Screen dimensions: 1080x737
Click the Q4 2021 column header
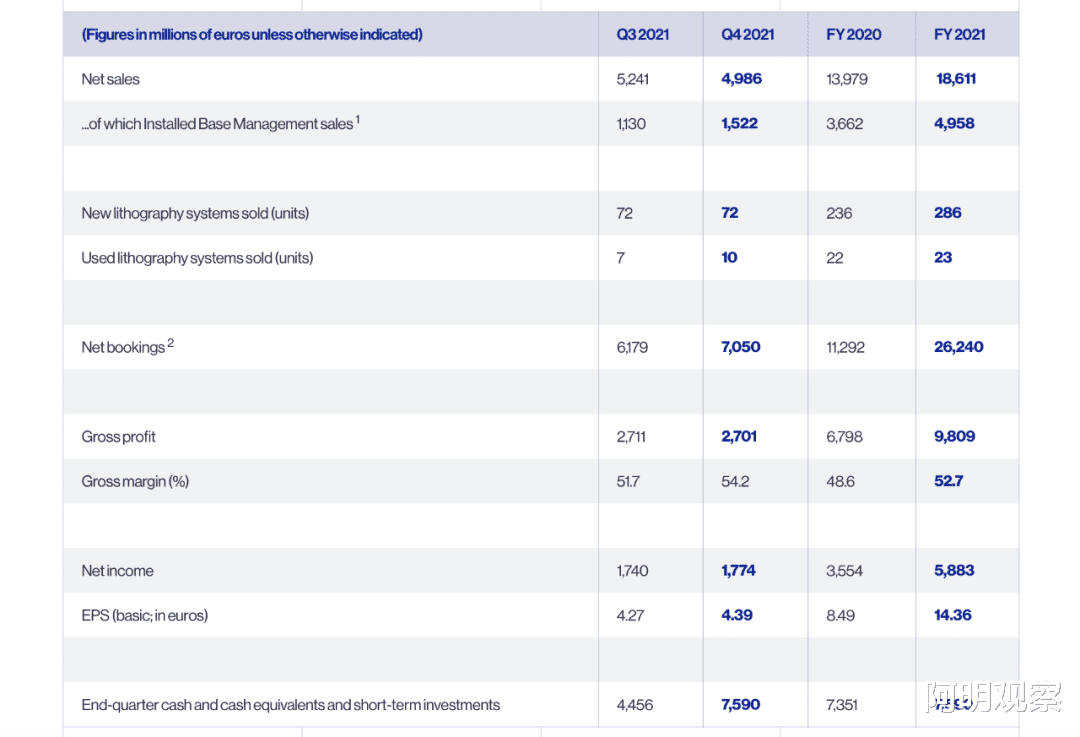point(748,34)
